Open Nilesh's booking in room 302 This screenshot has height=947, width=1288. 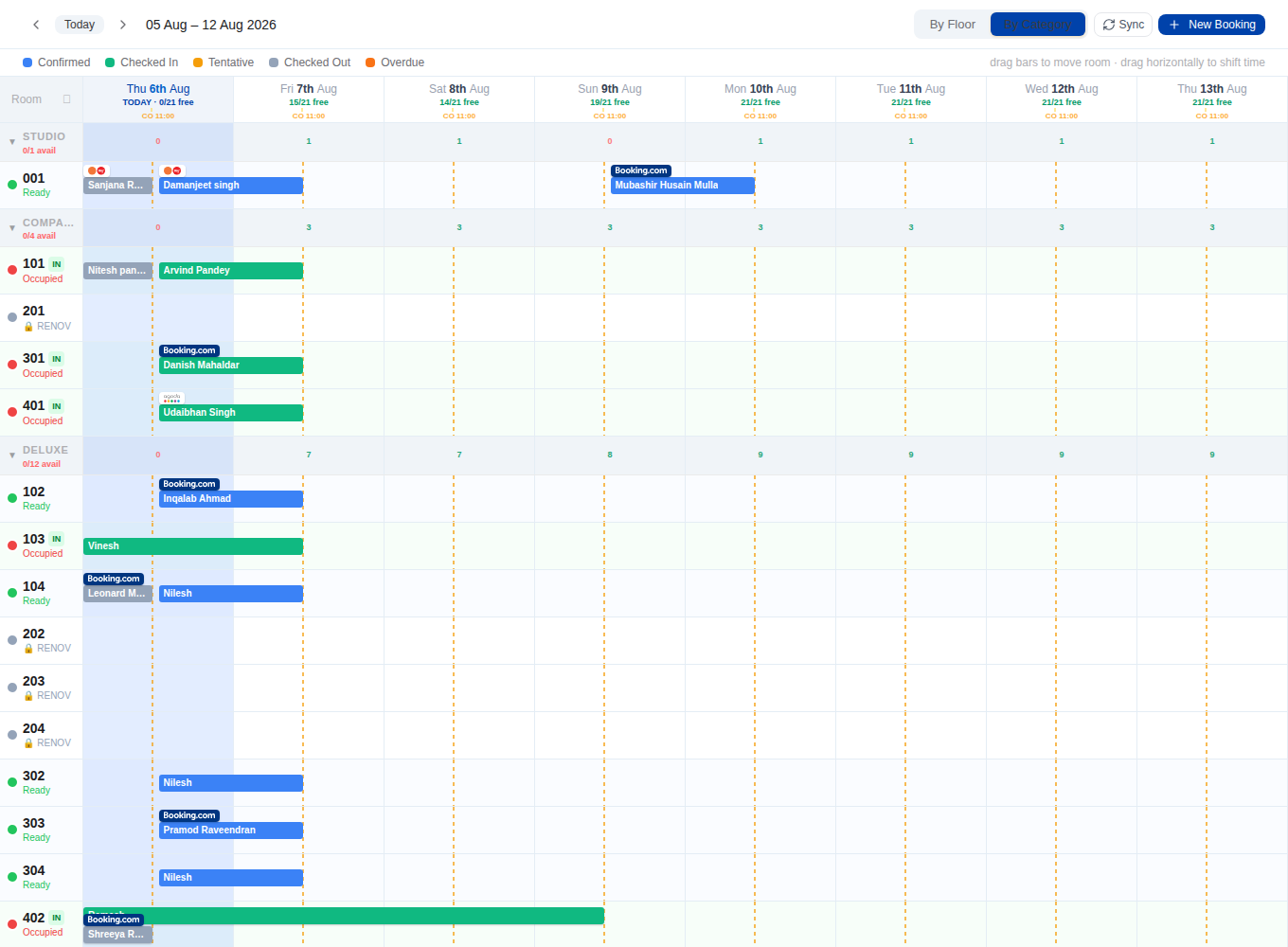click(231, 783)
